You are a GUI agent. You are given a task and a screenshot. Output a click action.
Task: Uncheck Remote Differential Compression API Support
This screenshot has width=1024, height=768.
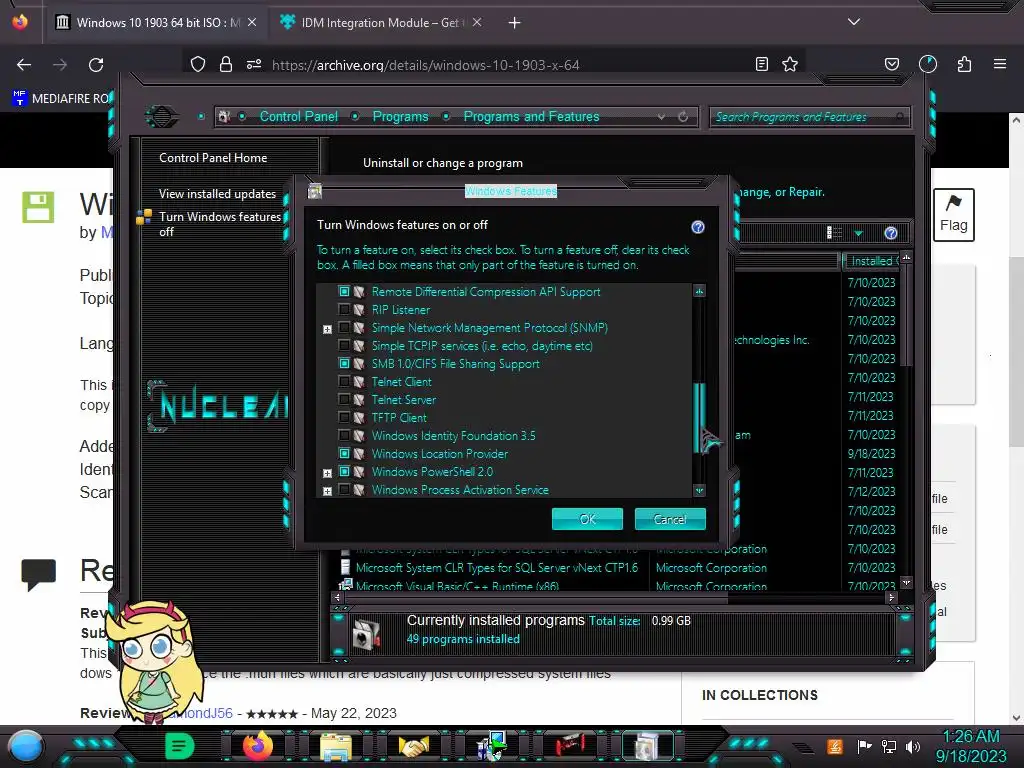(344, 291)
